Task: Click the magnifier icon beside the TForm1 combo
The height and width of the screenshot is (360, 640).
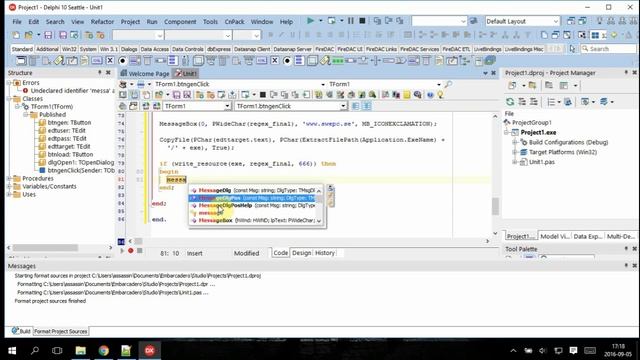Action: click(x=448, y=84)
